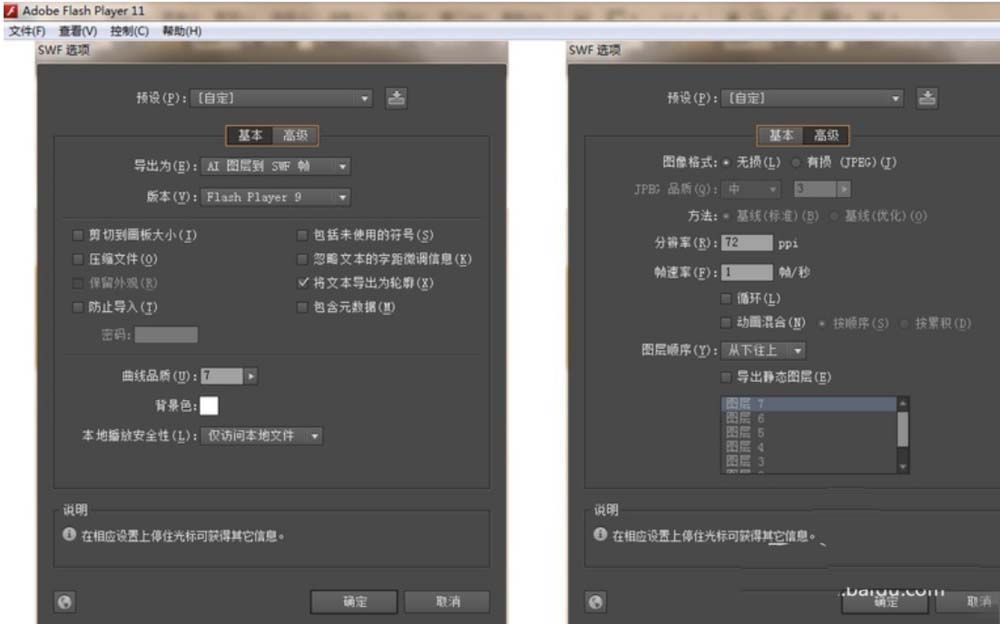Select 图层 7 in layer list
The image size is (1000, 624).
coord(809,404)
